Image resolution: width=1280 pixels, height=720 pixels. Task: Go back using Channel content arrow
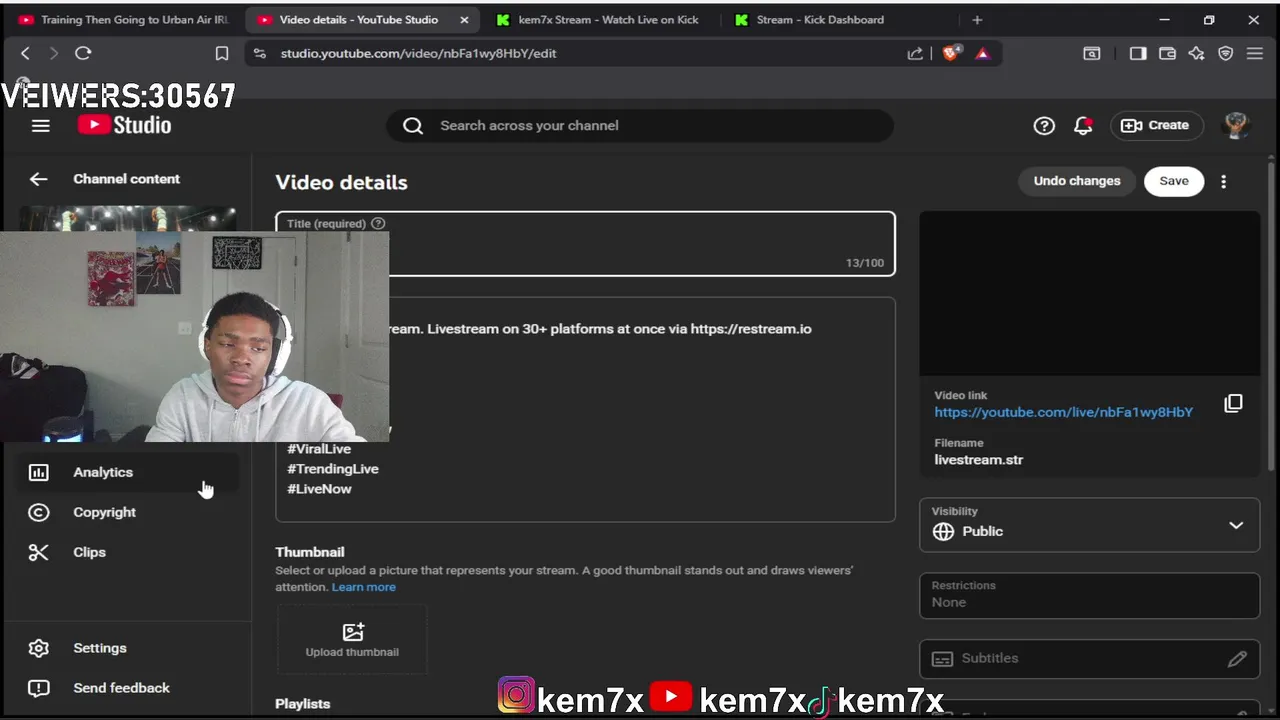[38, 179]
